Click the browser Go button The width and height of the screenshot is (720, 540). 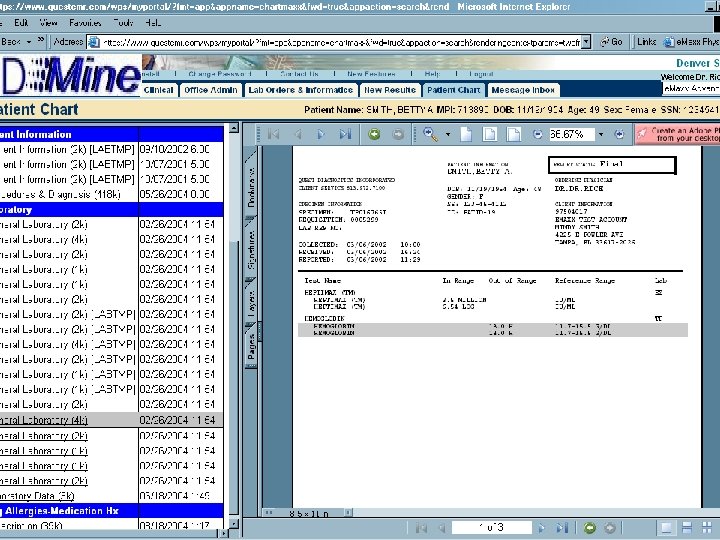click(612, 42)
